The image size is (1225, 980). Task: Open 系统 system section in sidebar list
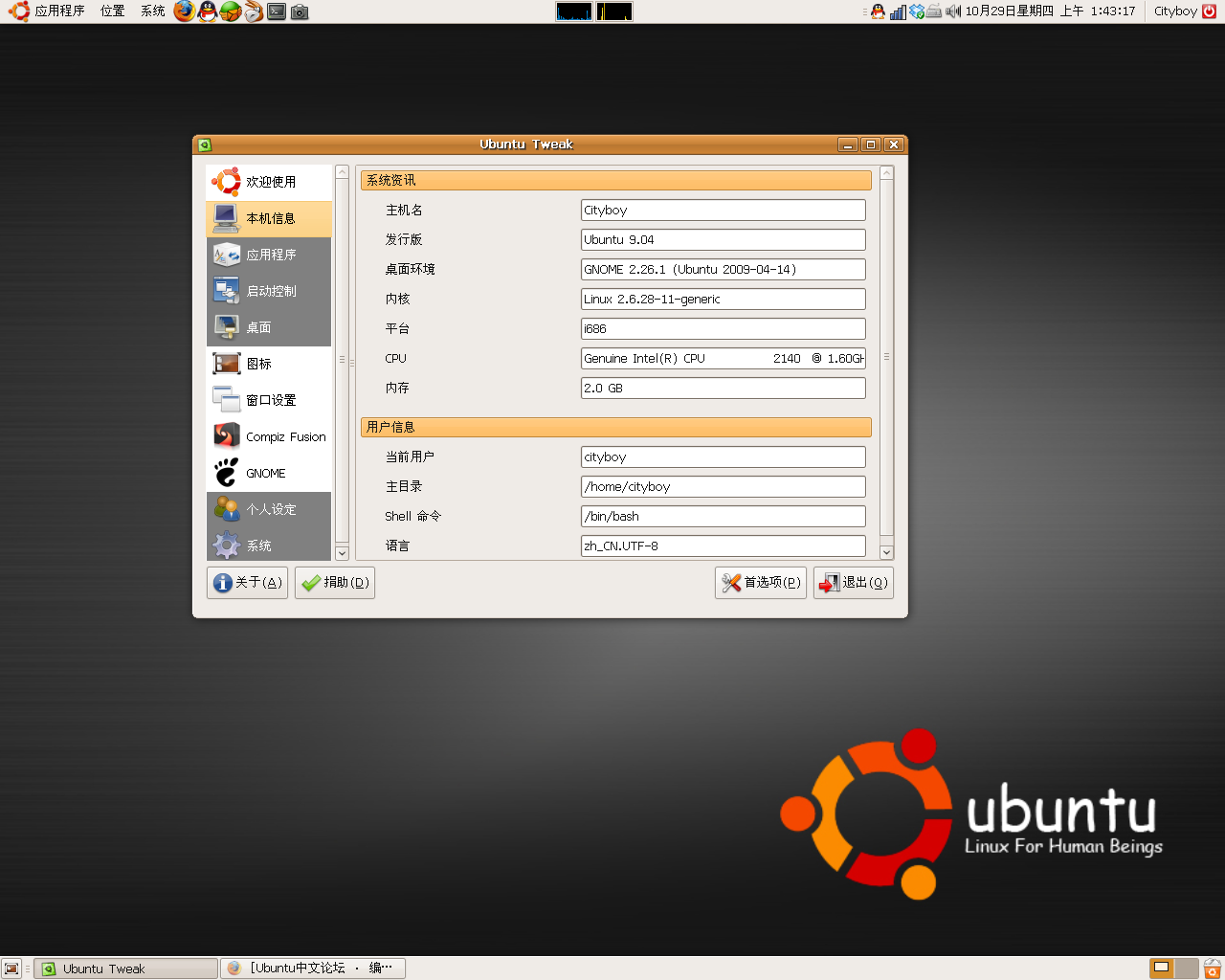click(x=269, y=545)
